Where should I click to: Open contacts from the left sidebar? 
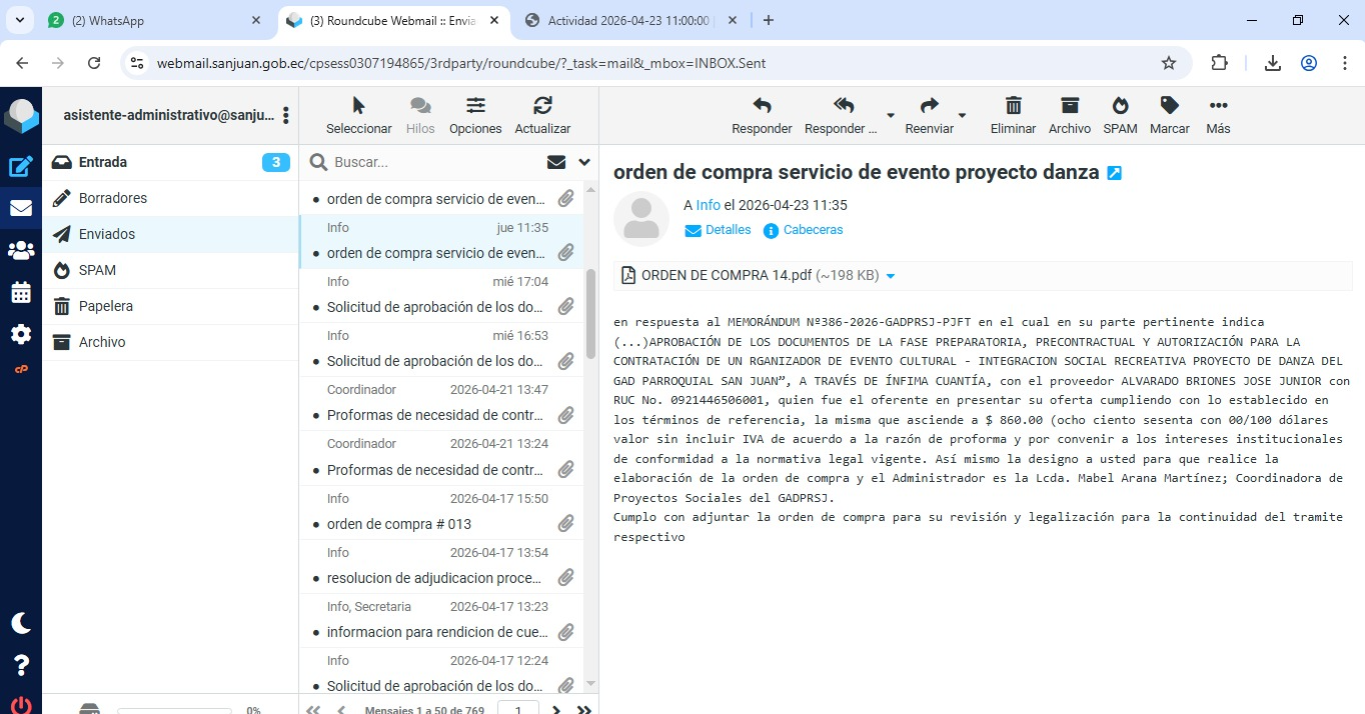pyautogui.click(x=20, y=251)
